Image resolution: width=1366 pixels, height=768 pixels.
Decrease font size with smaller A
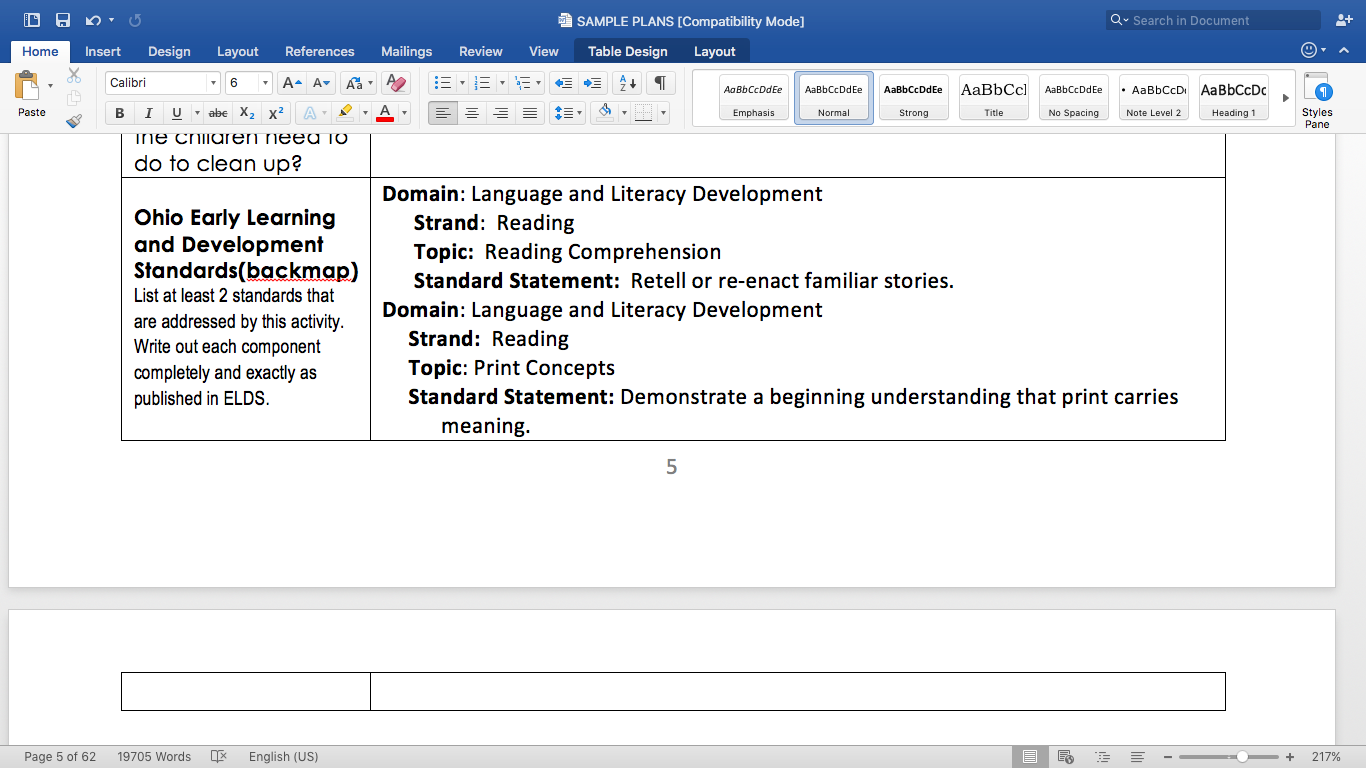320,83
